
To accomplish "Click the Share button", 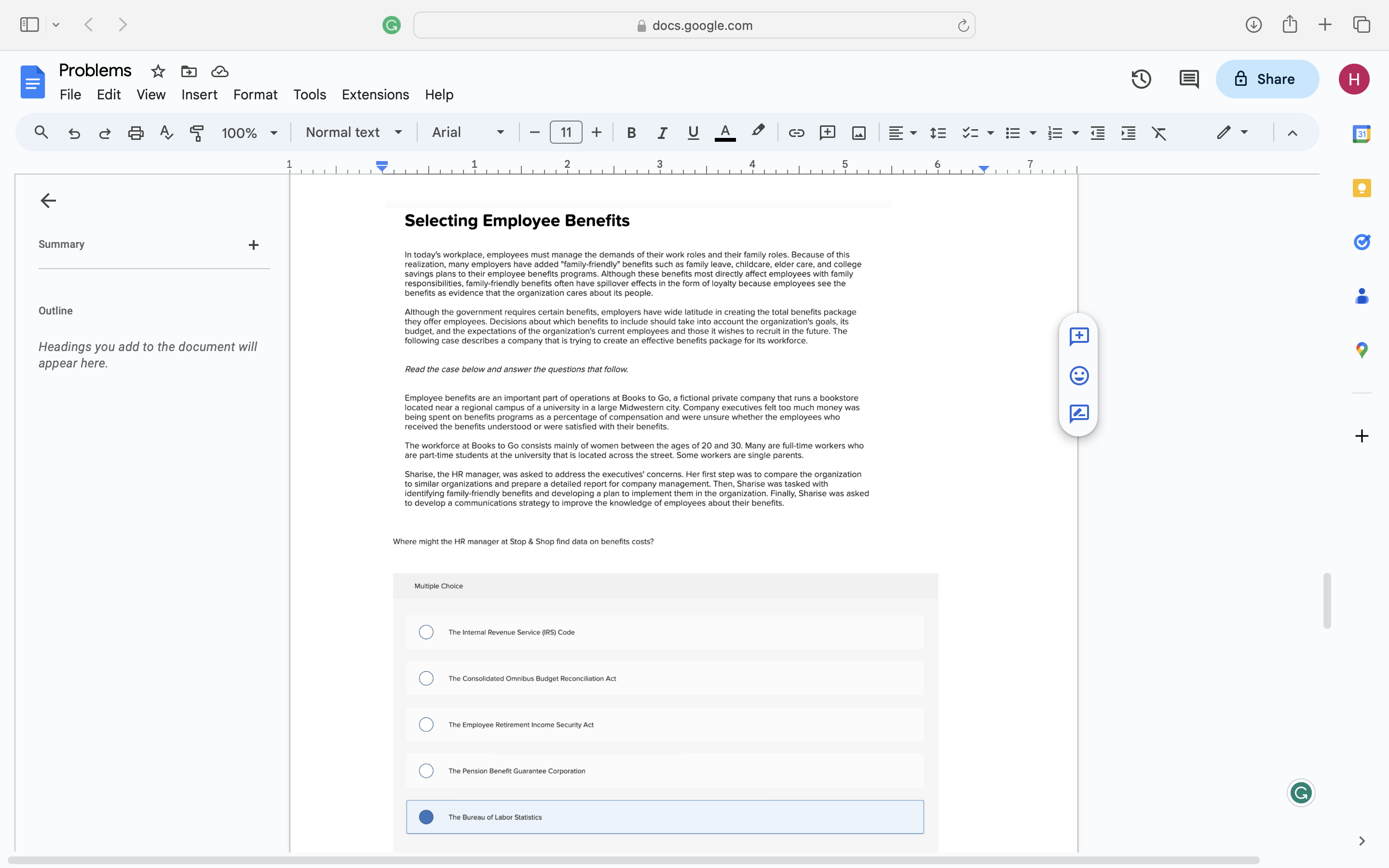I will [x=1267, y=79].
